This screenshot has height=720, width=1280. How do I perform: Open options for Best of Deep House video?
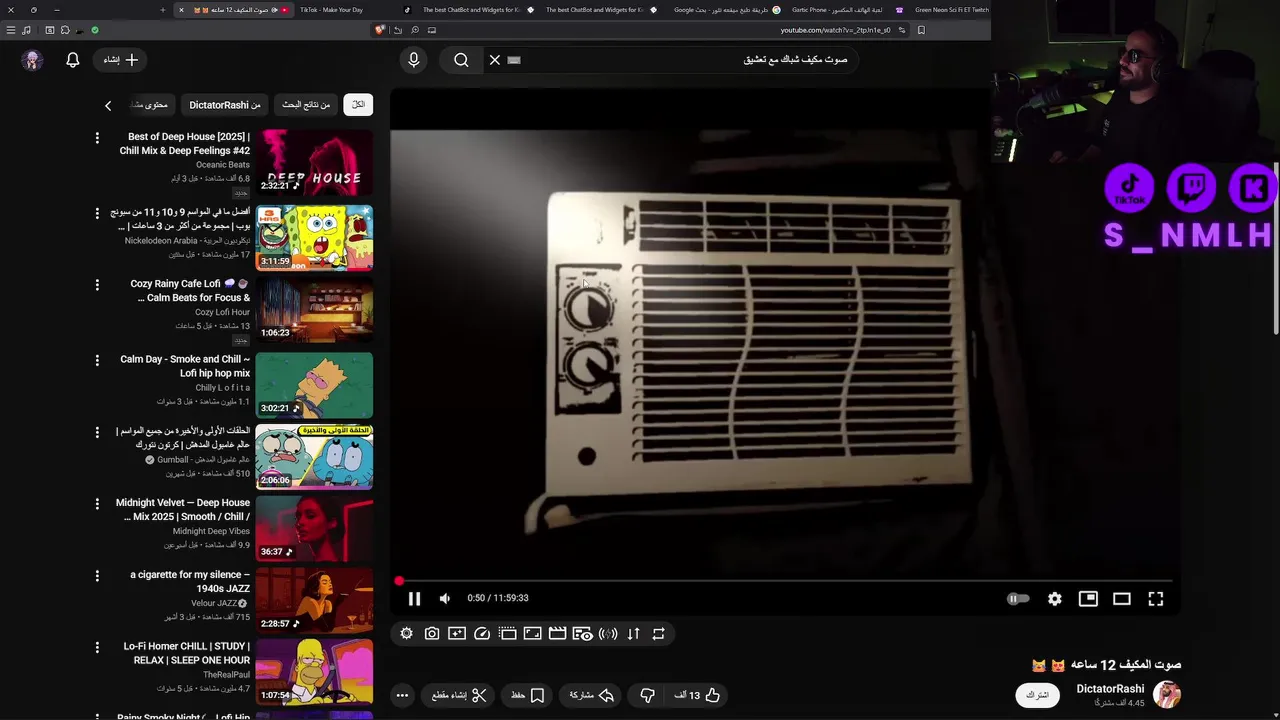click(x=97, y=137)
